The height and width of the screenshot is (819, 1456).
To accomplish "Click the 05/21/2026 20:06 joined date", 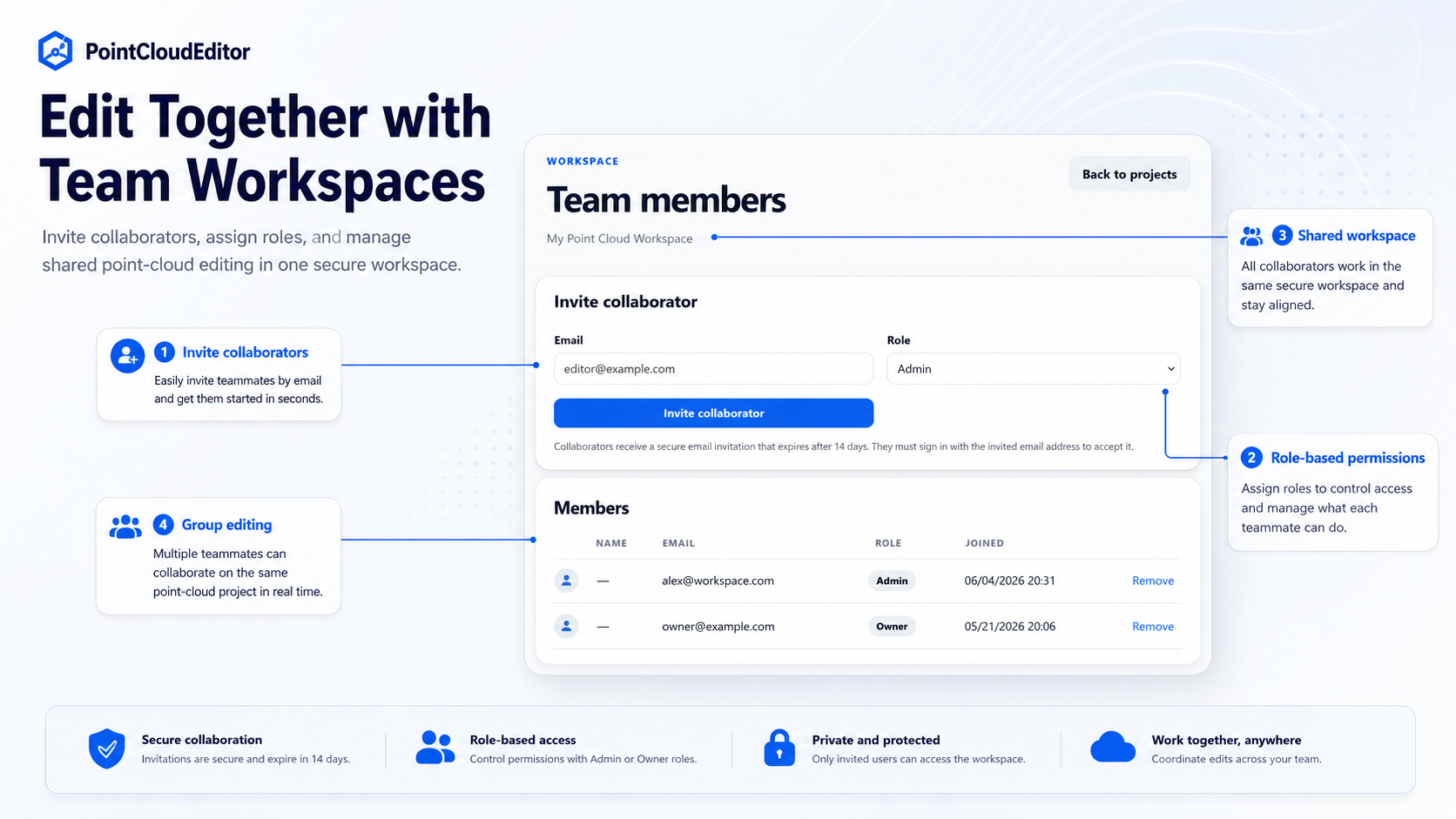I will (1009, 627).
